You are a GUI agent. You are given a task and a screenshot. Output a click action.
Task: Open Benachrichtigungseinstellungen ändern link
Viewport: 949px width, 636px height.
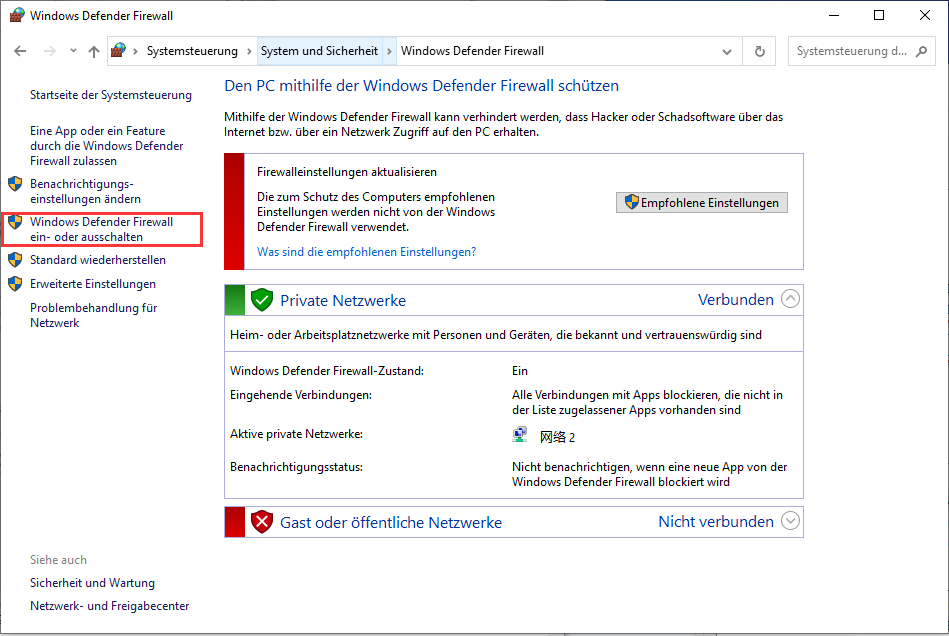point(85,191)
